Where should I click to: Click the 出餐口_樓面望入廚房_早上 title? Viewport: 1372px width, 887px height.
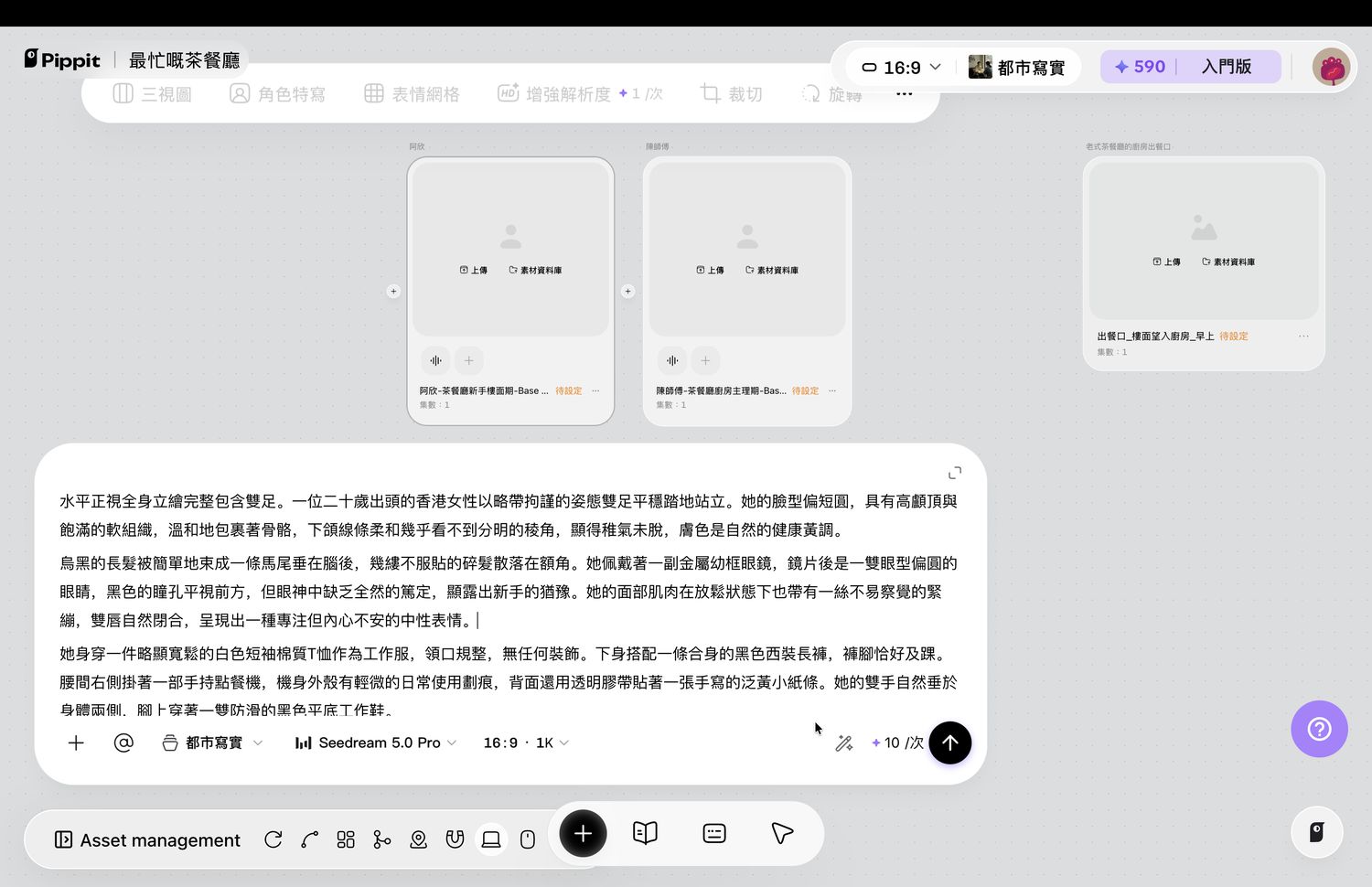(1156, 337)
